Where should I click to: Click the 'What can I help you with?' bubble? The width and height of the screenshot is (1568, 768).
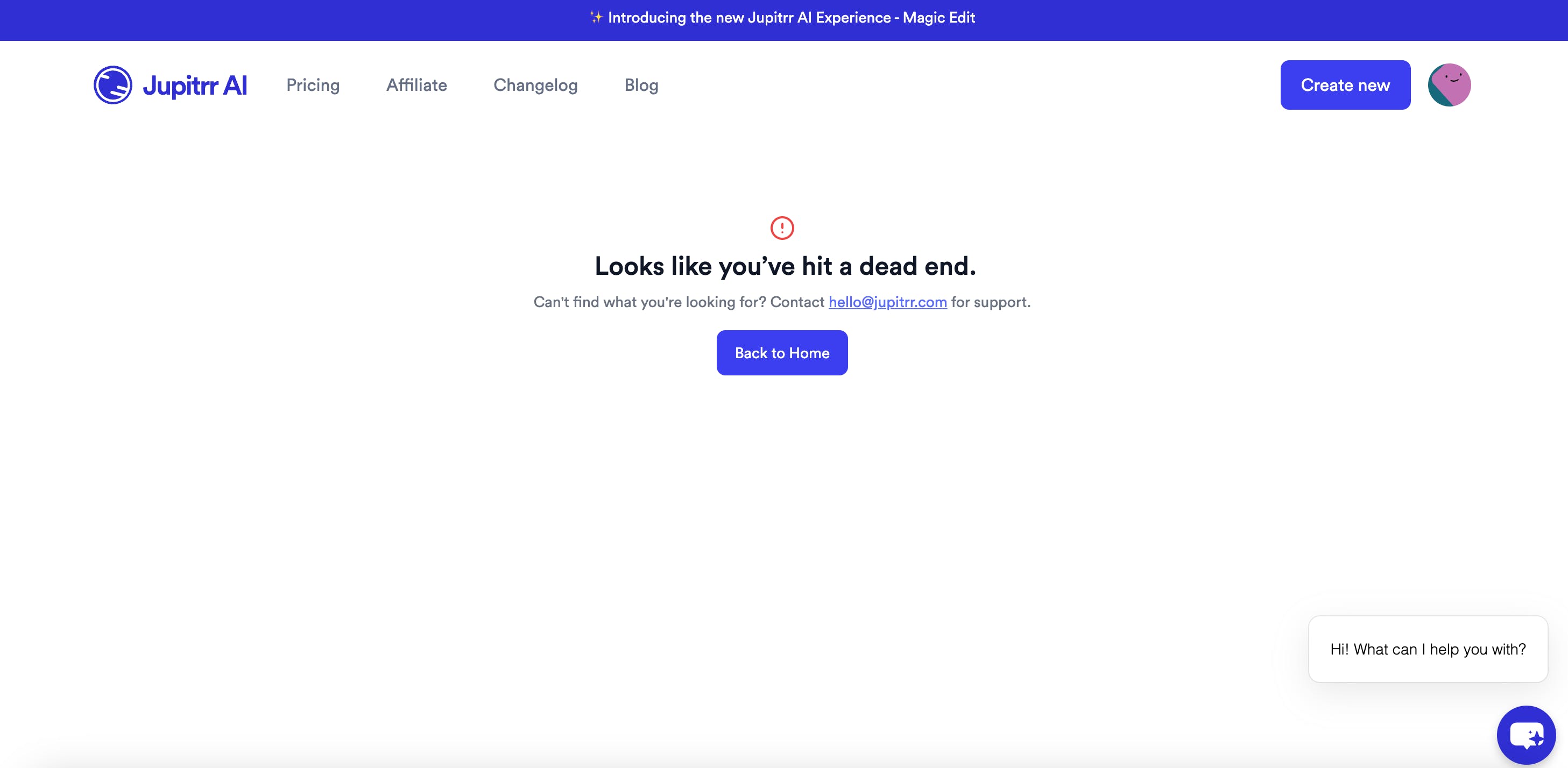pyautogui.click(x=1428, y=649)
